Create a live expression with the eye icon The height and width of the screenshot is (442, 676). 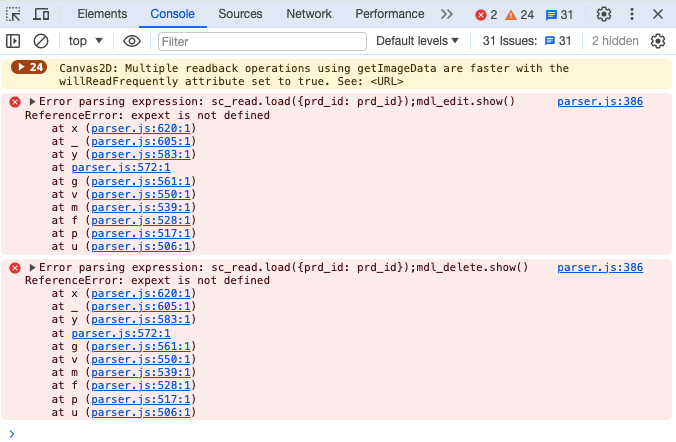(132, 41)
